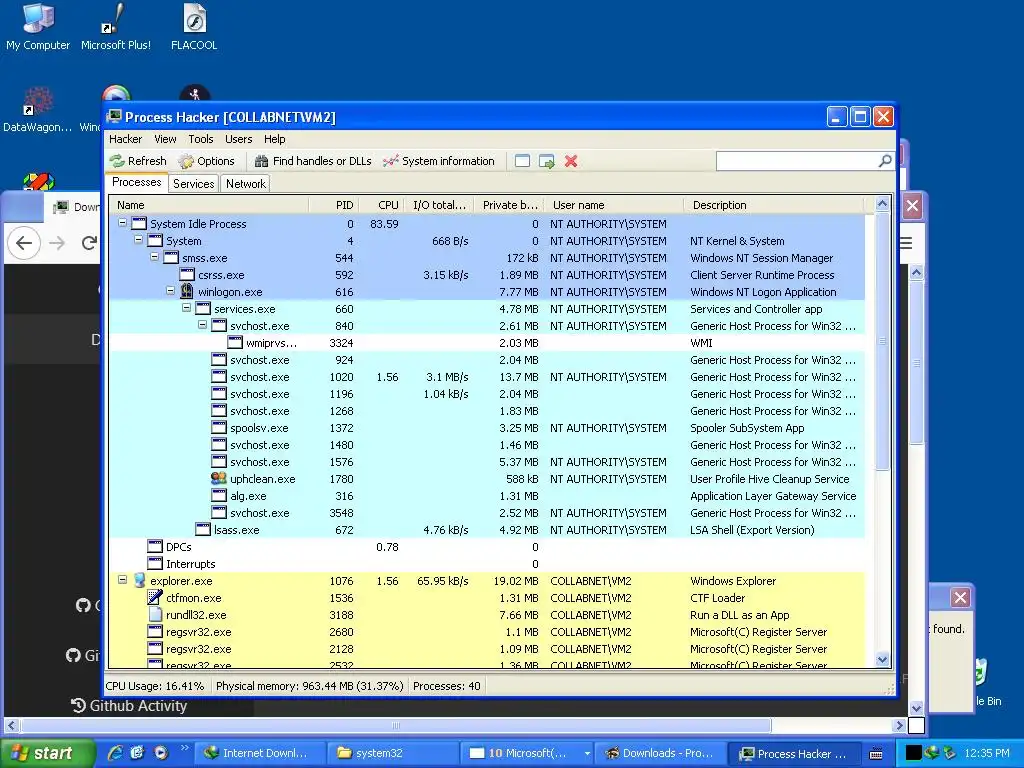This screenshot has width=1024, height=768.
Task: Switch to the system32 taskbar button
Action: [x=392, y=753]
